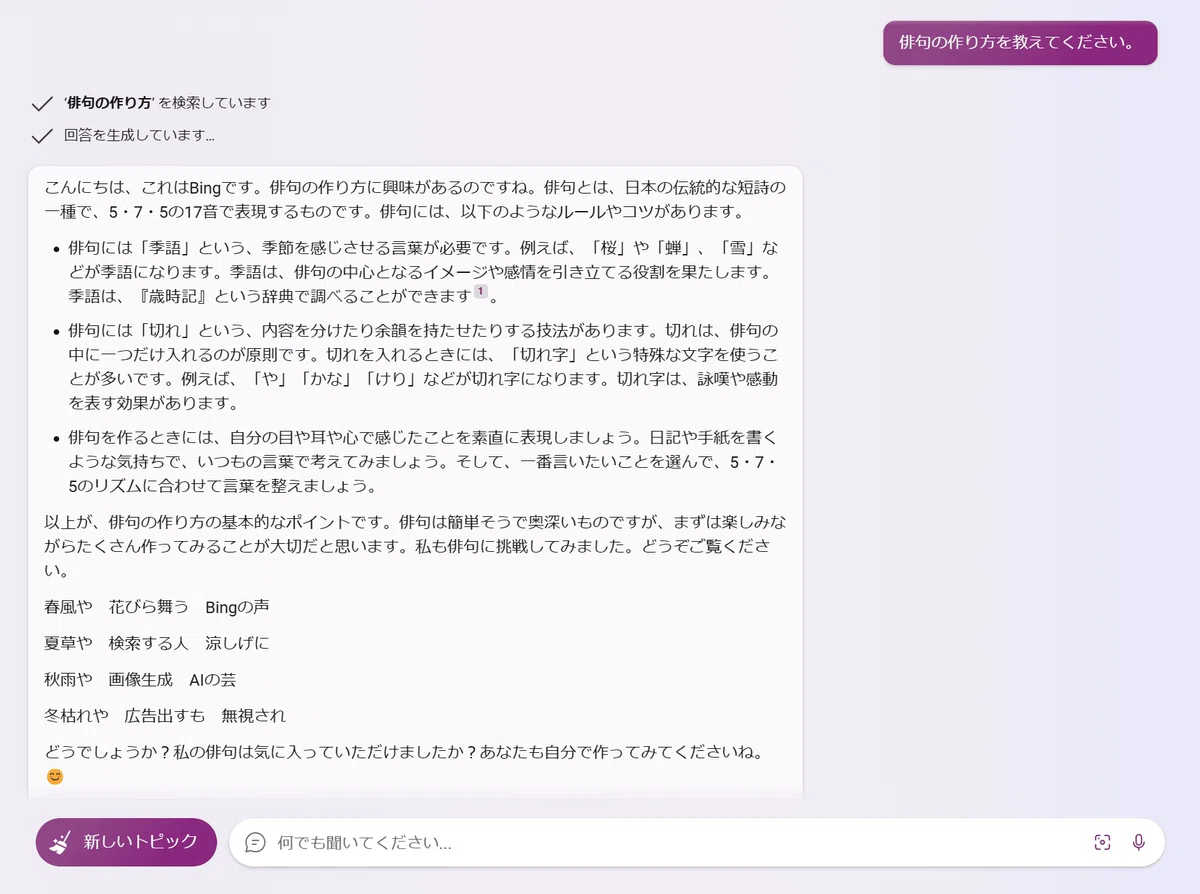1200x894 pixels.
Task: Click the chat bubble icon in input box
Action: coord(256,843)
